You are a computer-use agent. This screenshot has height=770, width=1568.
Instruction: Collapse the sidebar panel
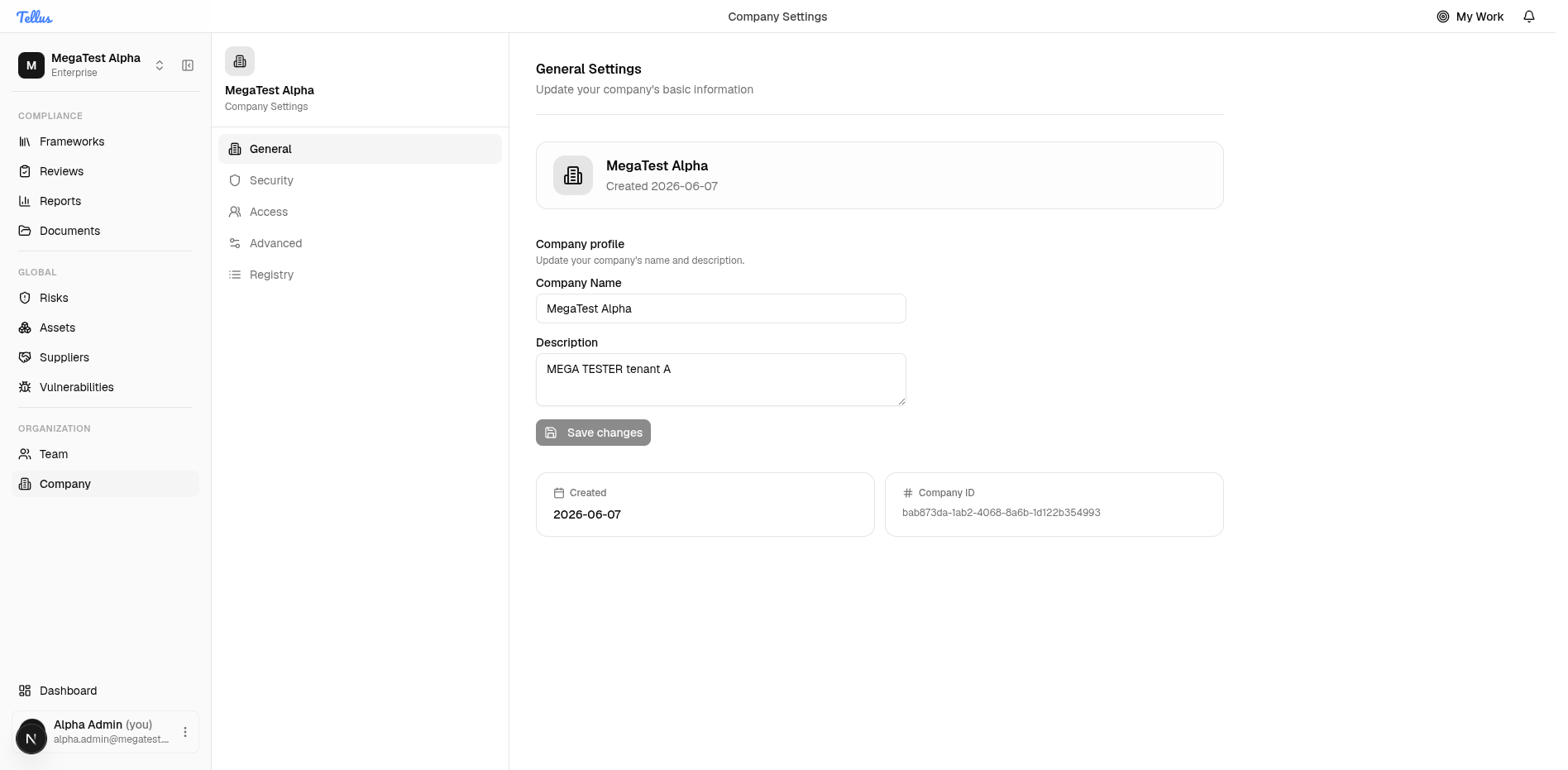[x=188, y=65]
